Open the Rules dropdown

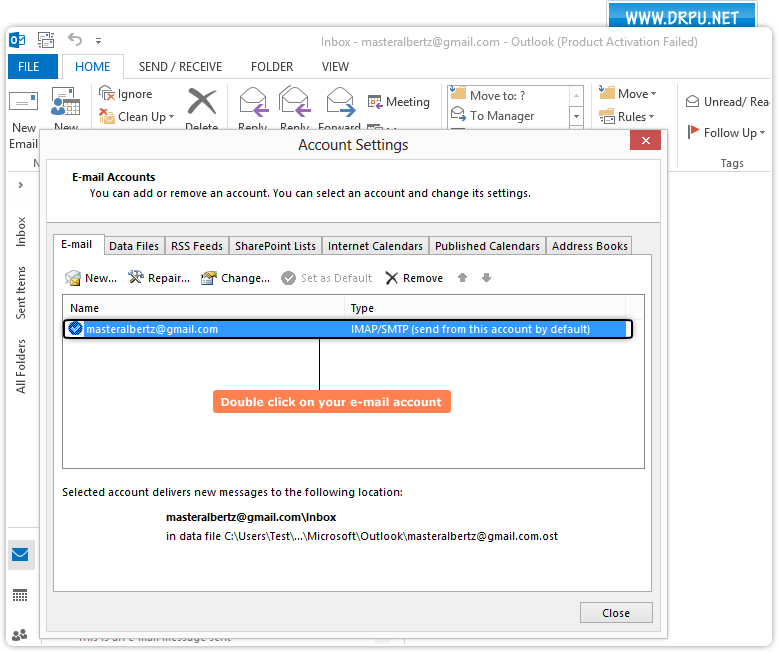click(x=627, y=117)
